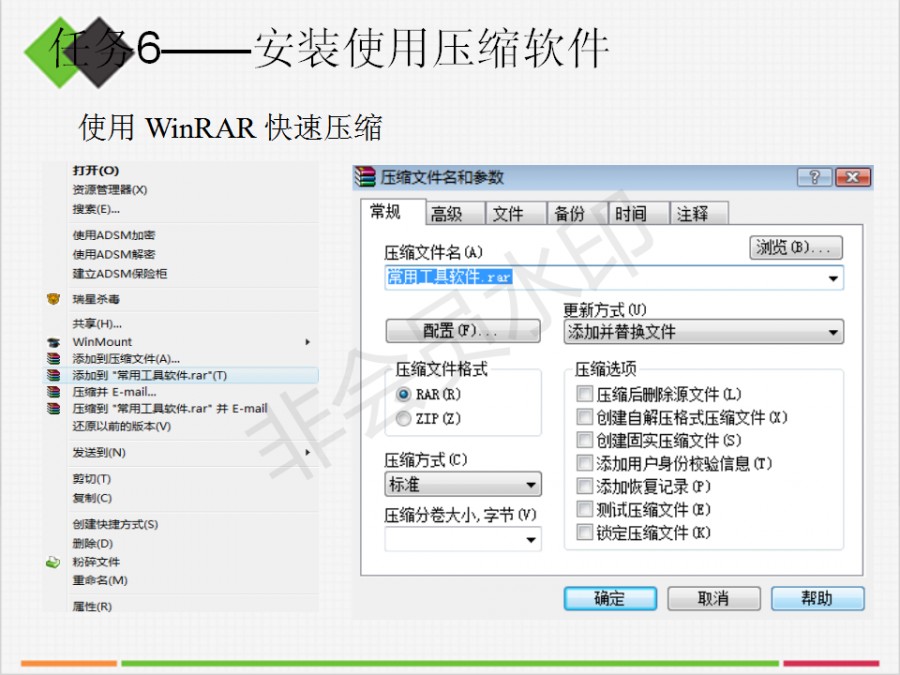
Task: Choose 添加到 "常用工具软件.rar"(T) menu entry
Action: click(150, 375)
